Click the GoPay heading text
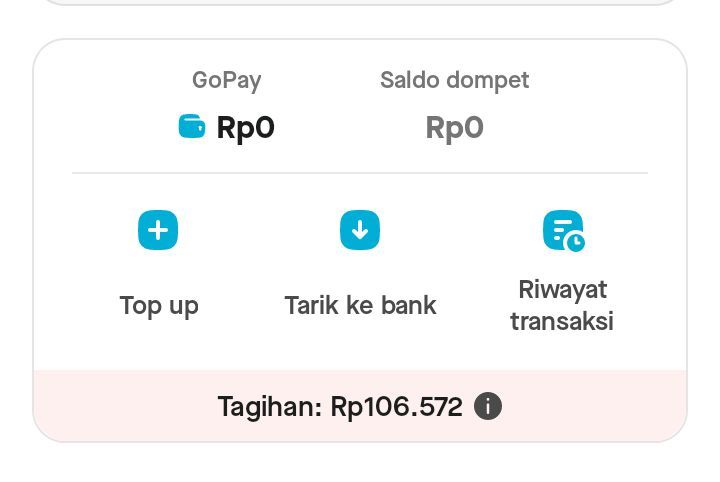The width and height of the screenshot is (720, 482). 227,81
